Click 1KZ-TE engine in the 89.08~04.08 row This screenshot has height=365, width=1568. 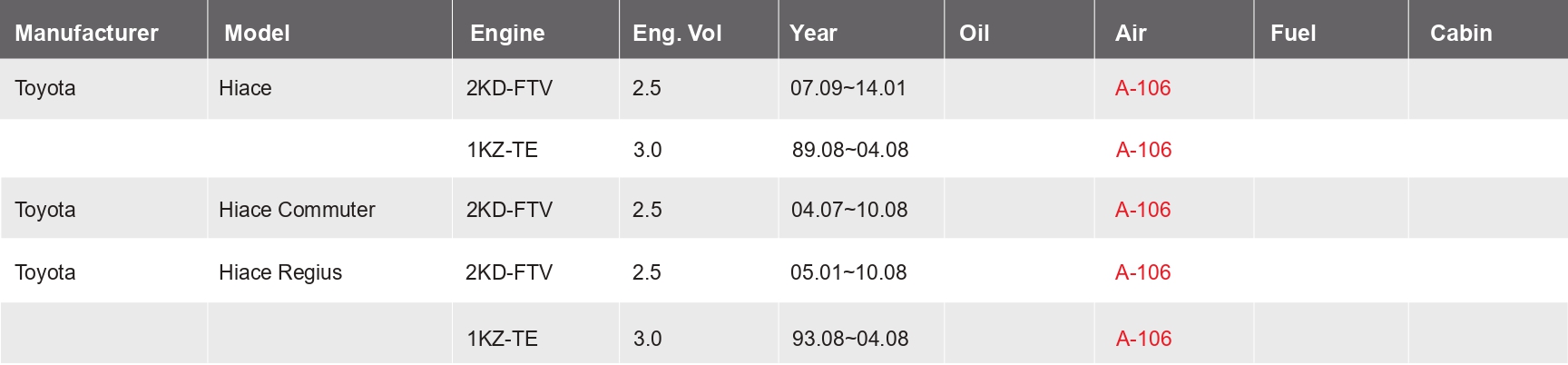tap(502, 150)
